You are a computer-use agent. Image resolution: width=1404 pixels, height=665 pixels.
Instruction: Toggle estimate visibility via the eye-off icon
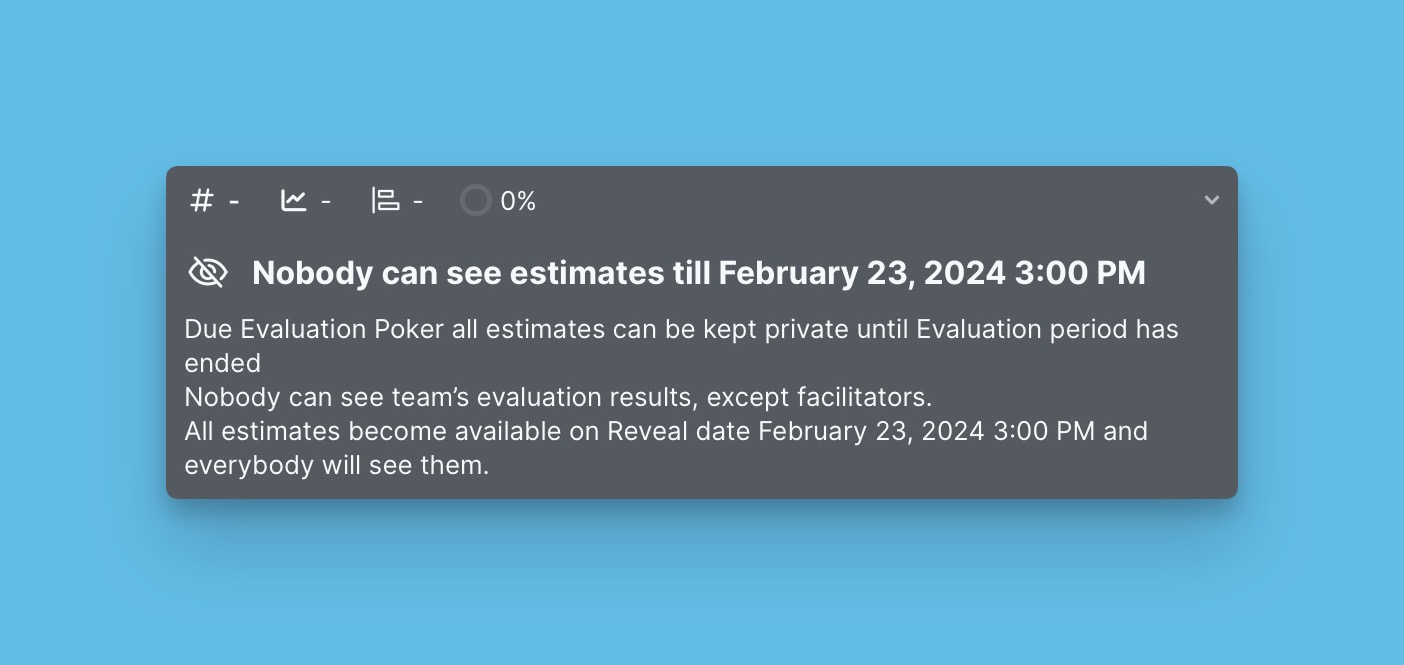click(208, 271)
